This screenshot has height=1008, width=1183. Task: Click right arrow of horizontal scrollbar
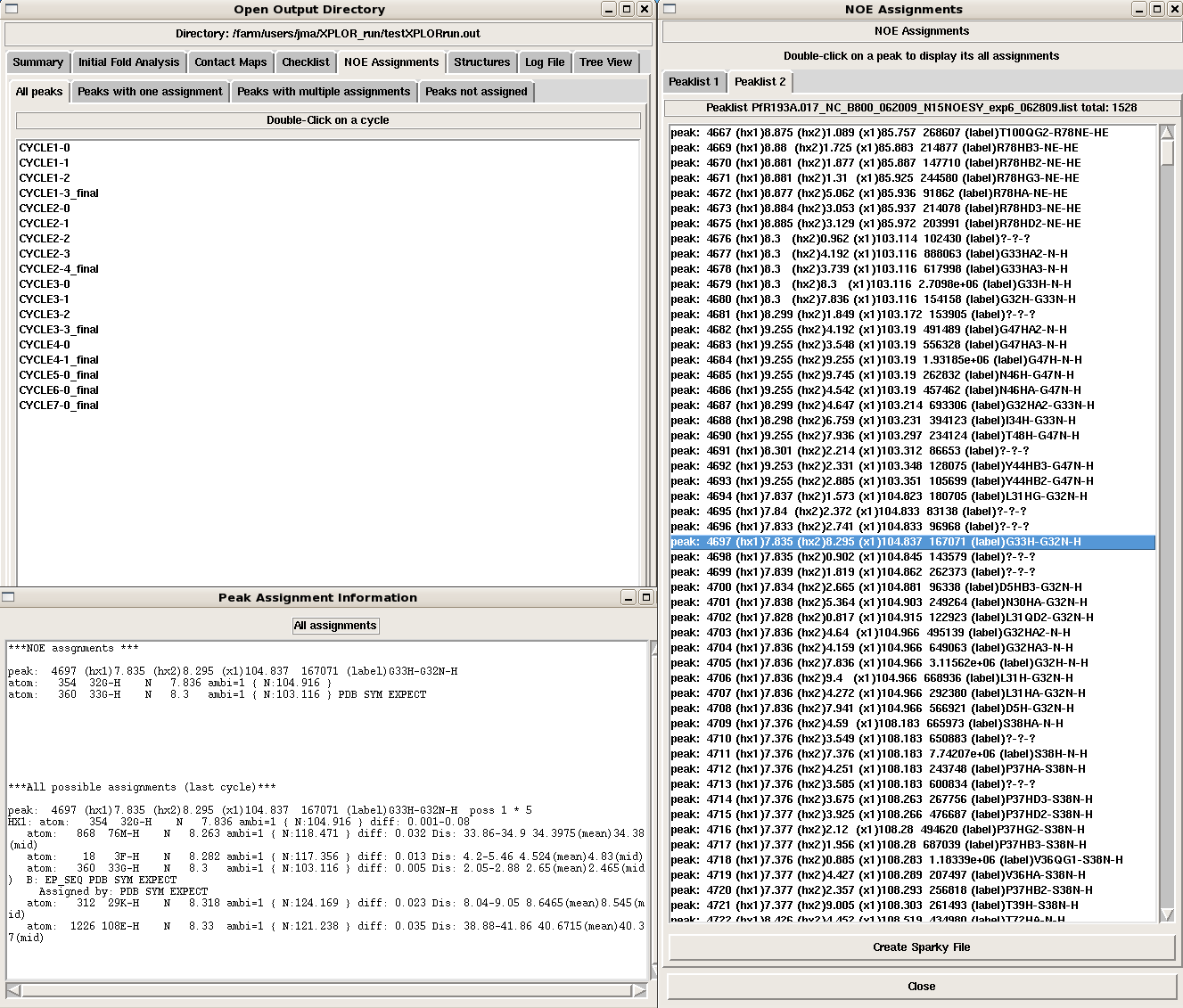point(639,990)
